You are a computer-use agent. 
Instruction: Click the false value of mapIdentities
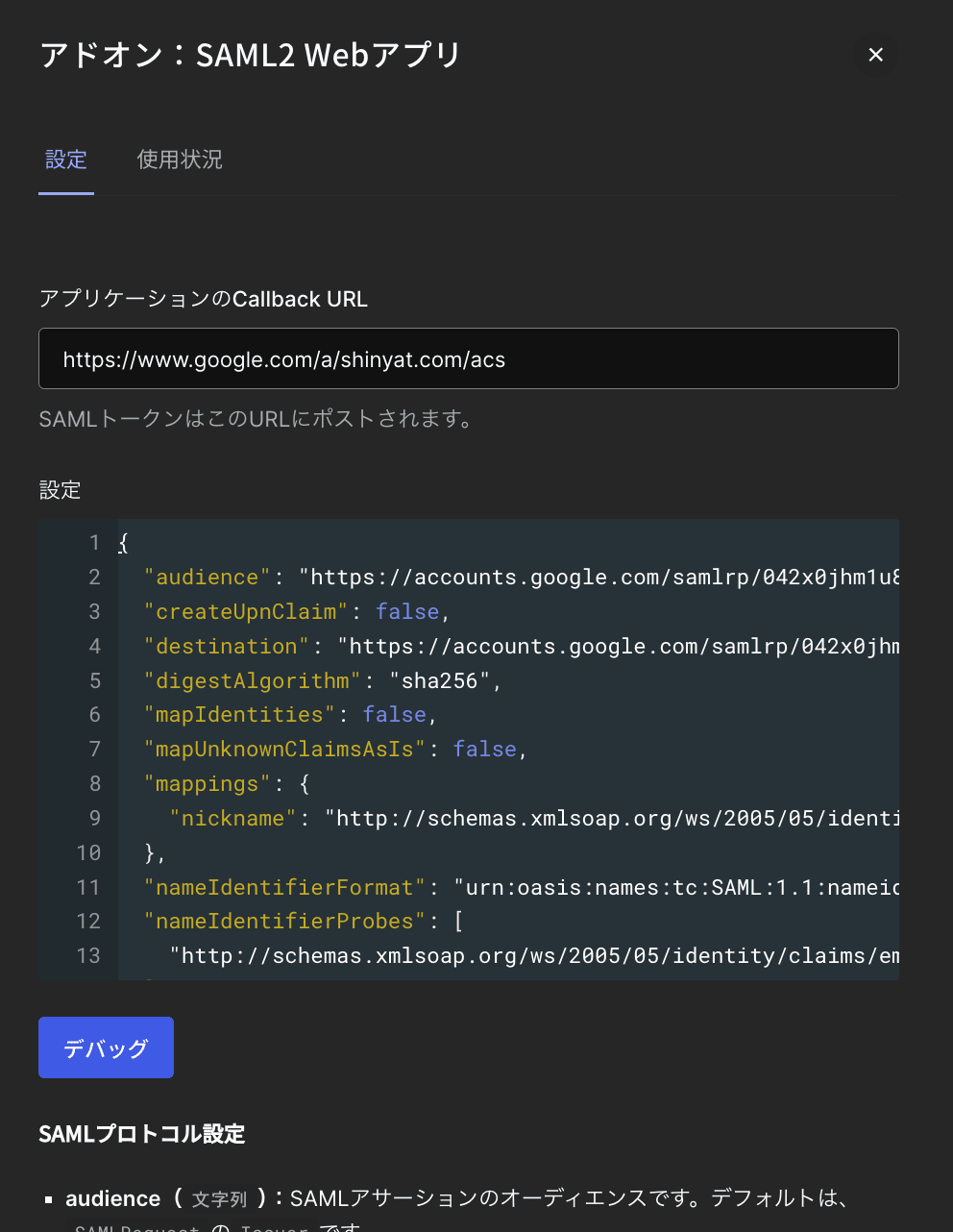(394, 714)
